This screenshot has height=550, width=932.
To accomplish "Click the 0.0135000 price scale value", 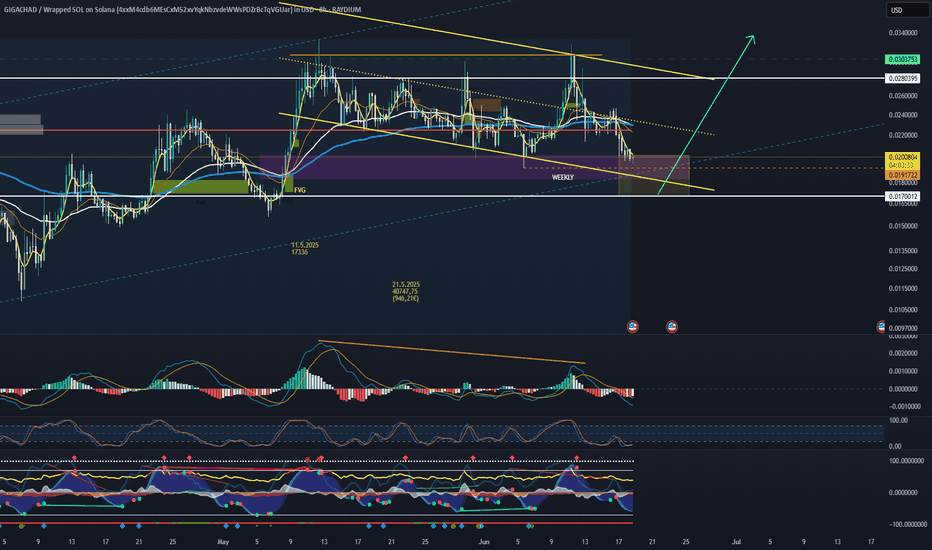I will tap(903, 251).
